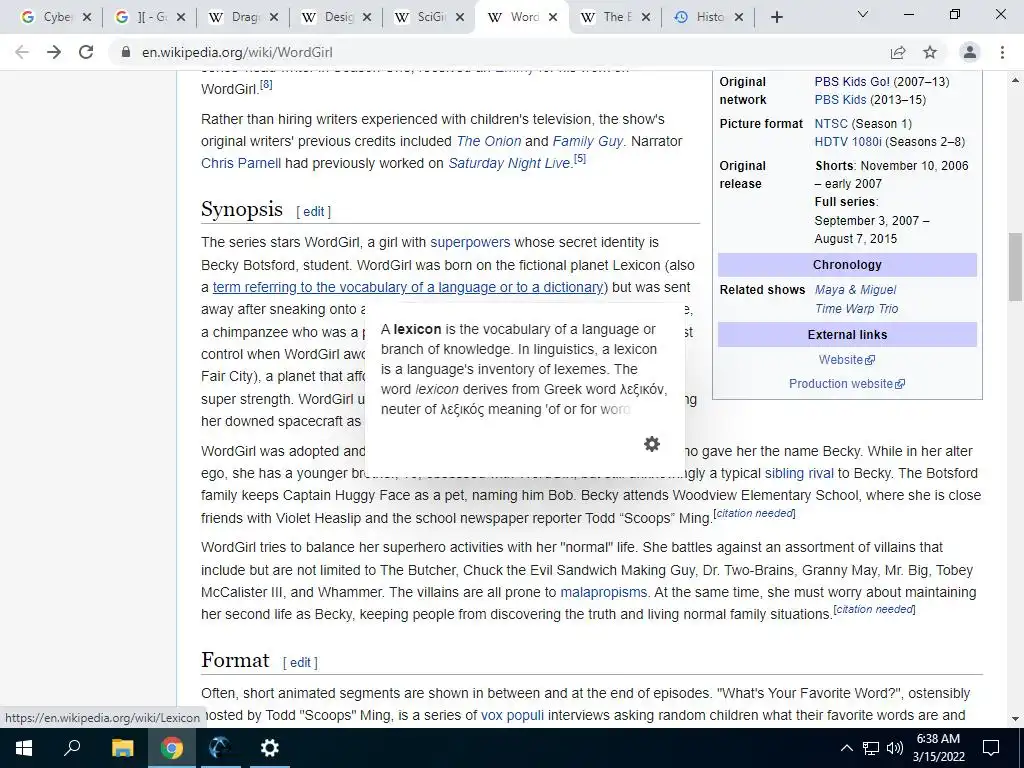Bookmark this page with the star icon

click(x=930, y=52)
